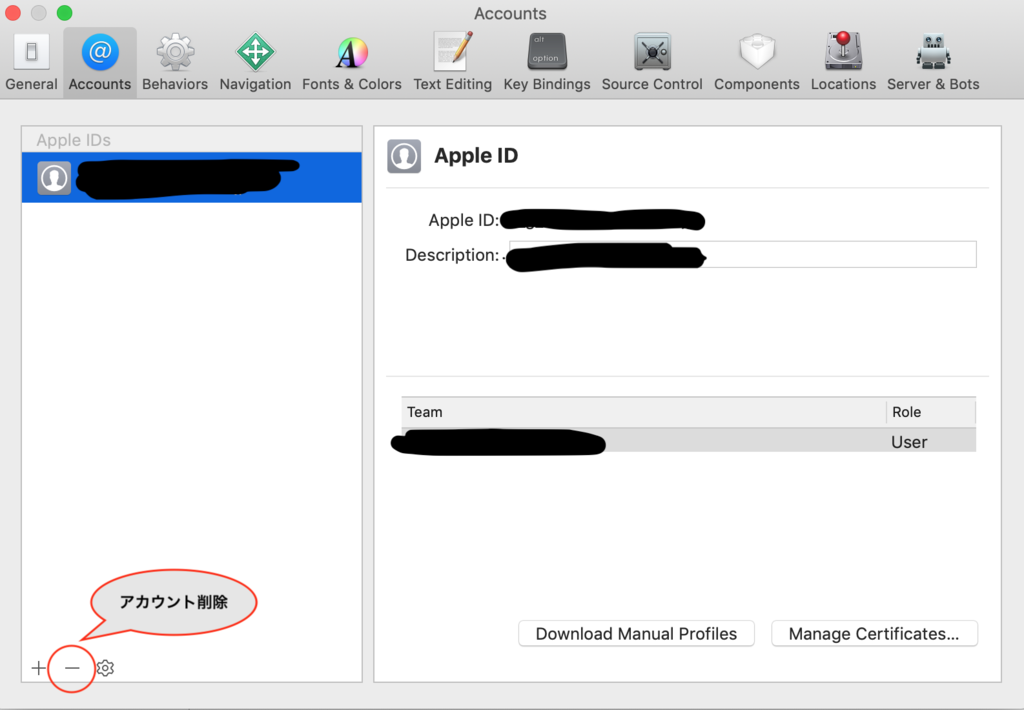Remove selected account with minus button

click(x=72, y=668)
